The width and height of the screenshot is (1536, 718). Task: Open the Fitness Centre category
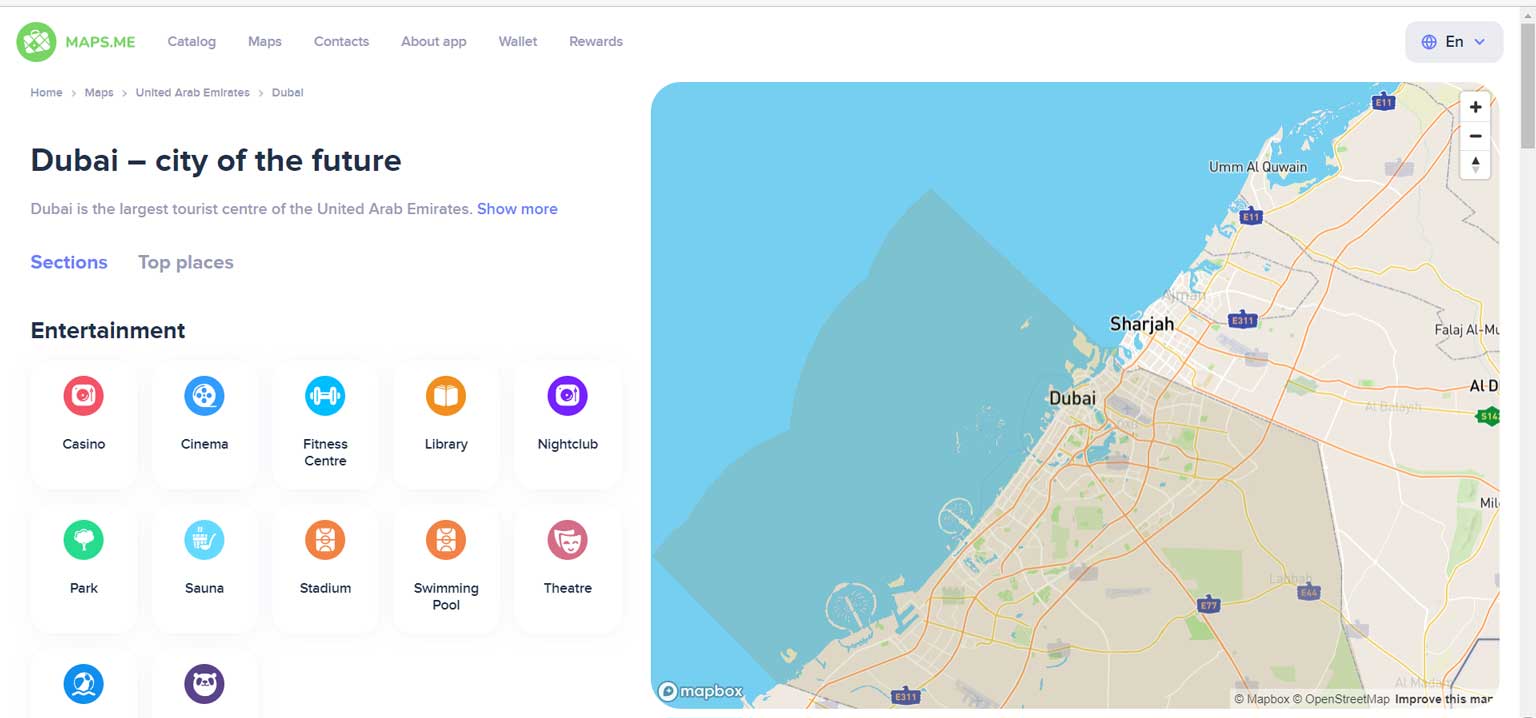[325, 395]
